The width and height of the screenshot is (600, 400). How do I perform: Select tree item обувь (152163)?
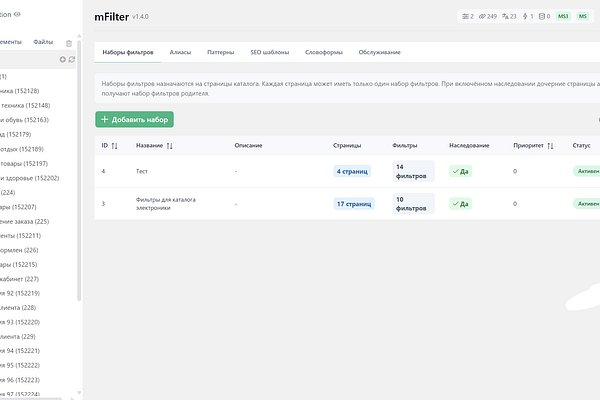click(24, 120)
